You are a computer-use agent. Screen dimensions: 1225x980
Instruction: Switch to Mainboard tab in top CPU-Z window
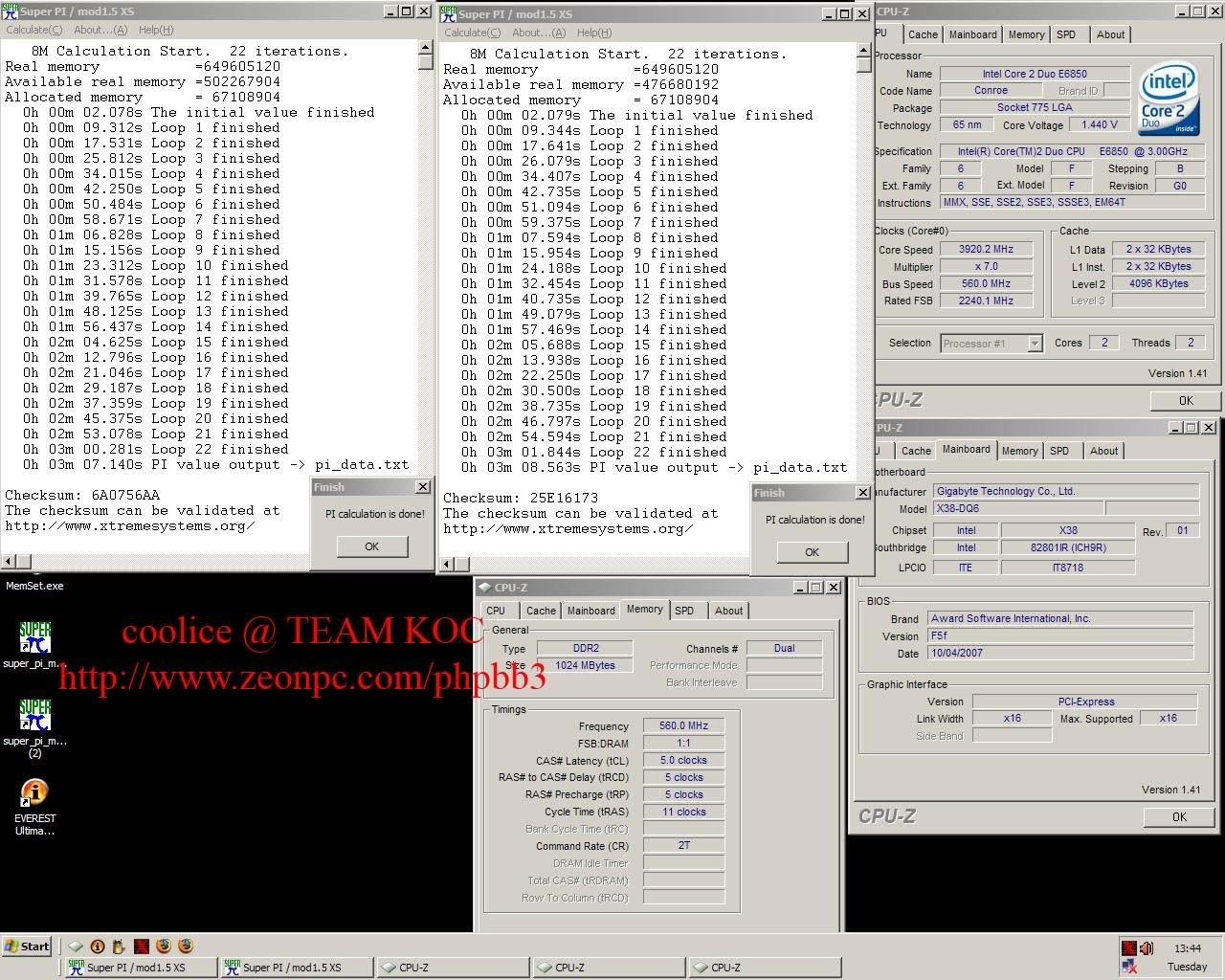(972, 34)
